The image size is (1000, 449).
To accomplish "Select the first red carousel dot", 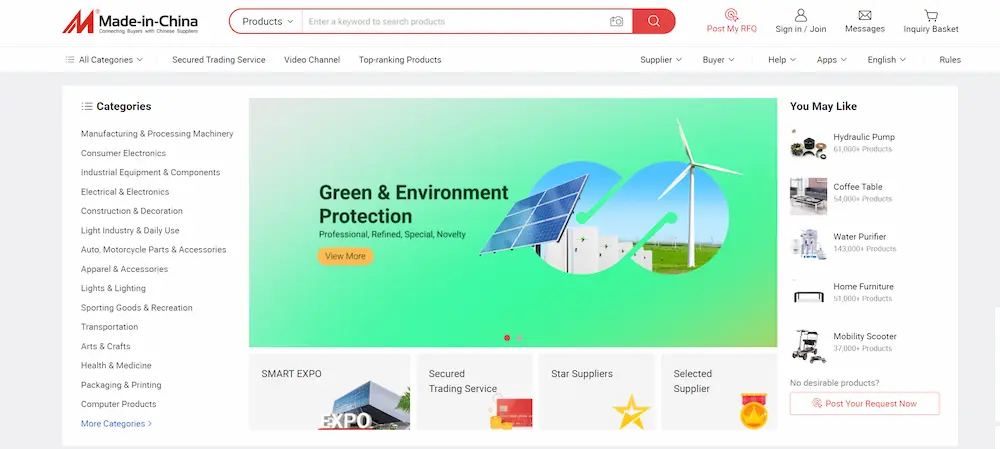I will tap(507, 338).
